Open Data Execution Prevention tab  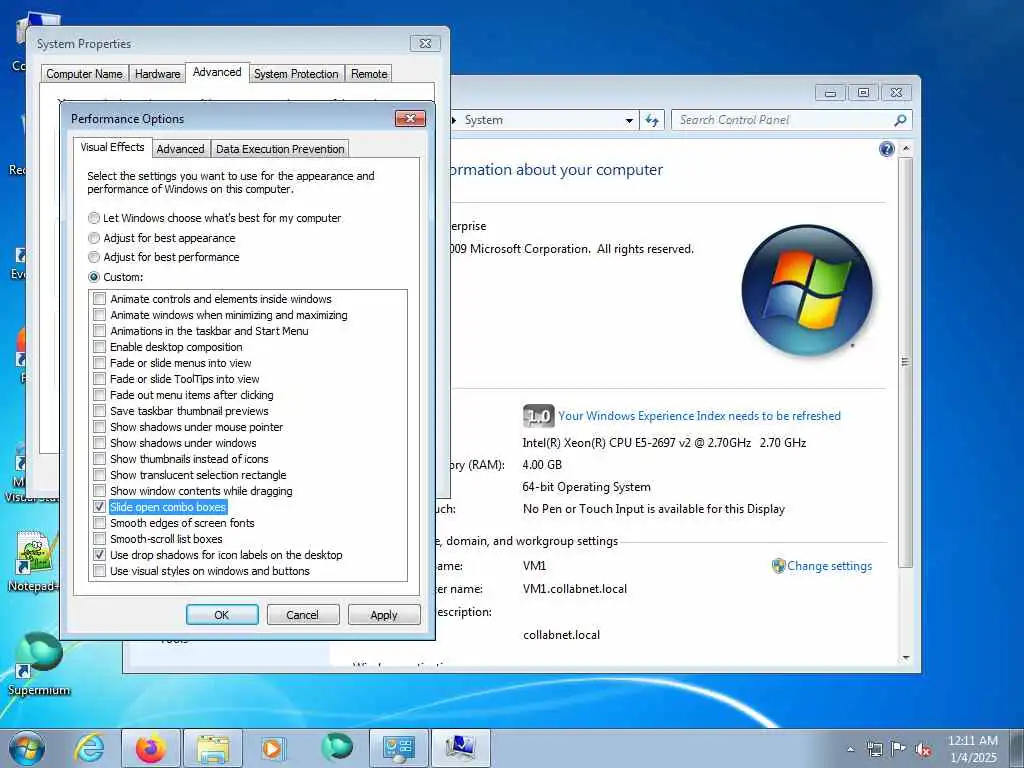[280, 149]
